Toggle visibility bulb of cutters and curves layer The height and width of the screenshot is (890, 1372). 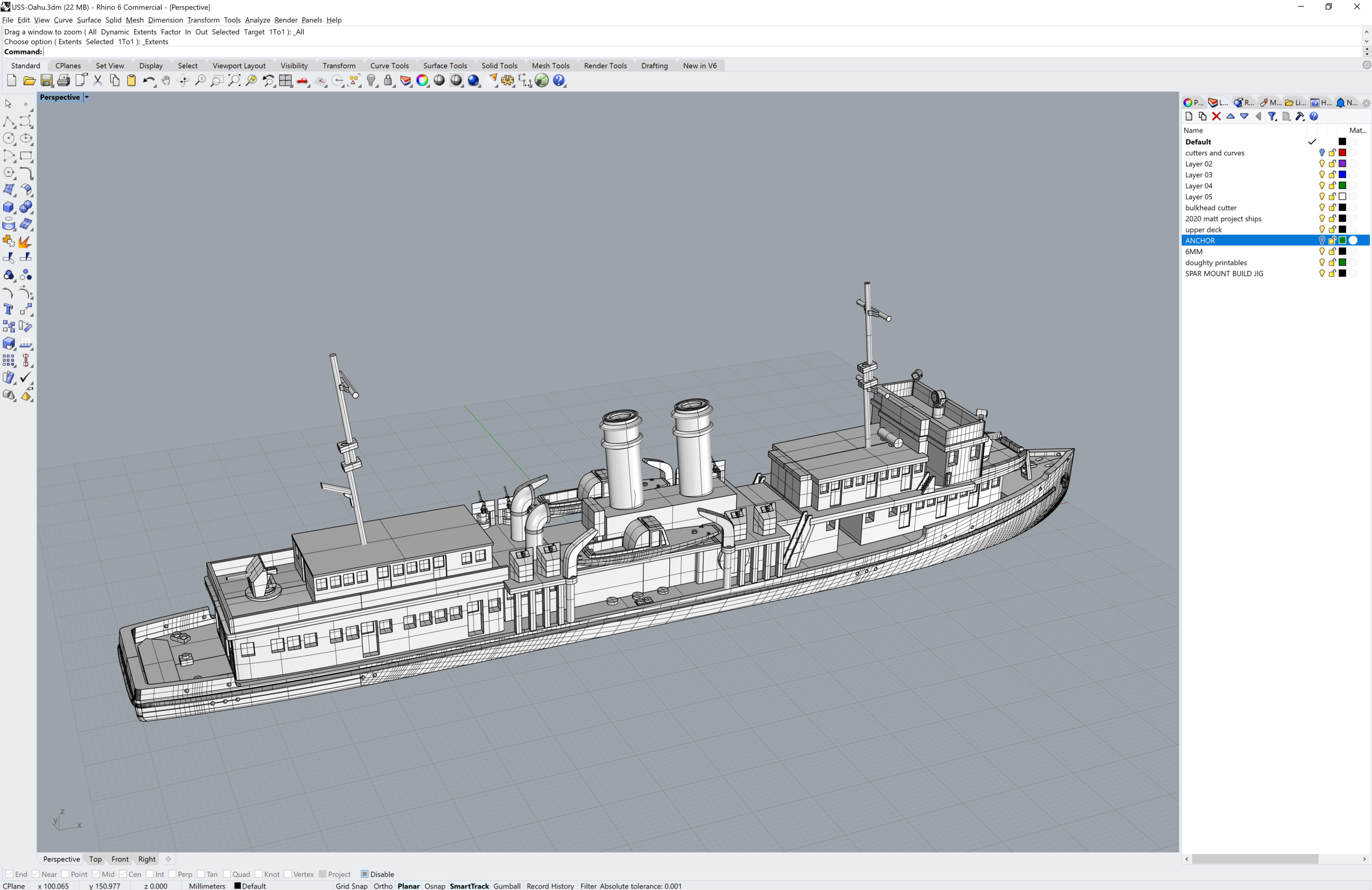(x=1322, y=153)
